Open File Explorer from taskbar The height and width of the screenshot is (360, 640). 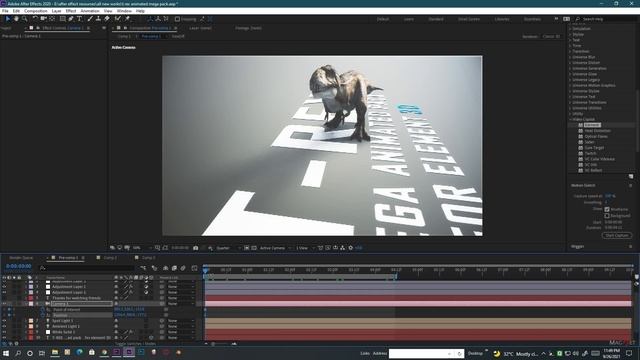55,352
